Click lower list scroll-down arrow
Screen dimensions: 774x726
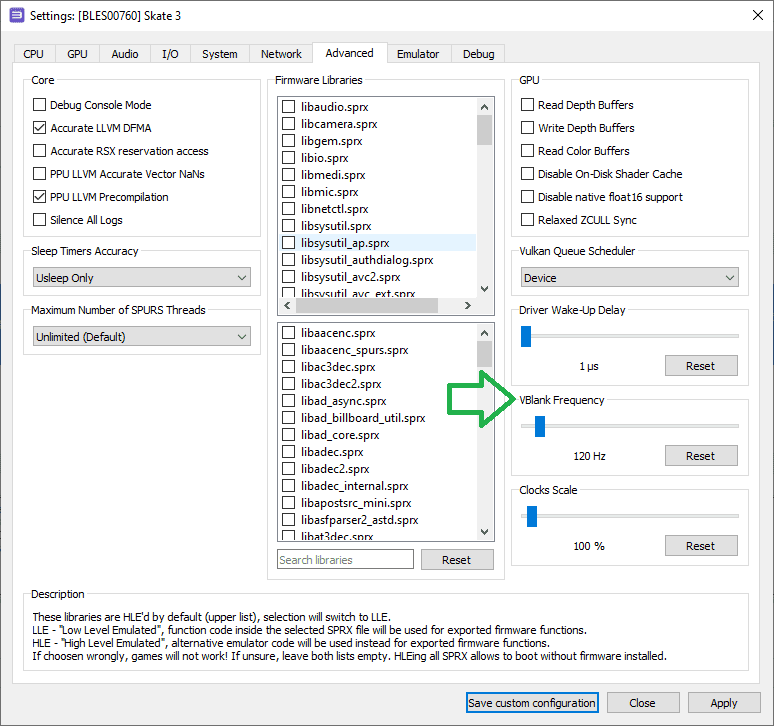tap(484, 532)
